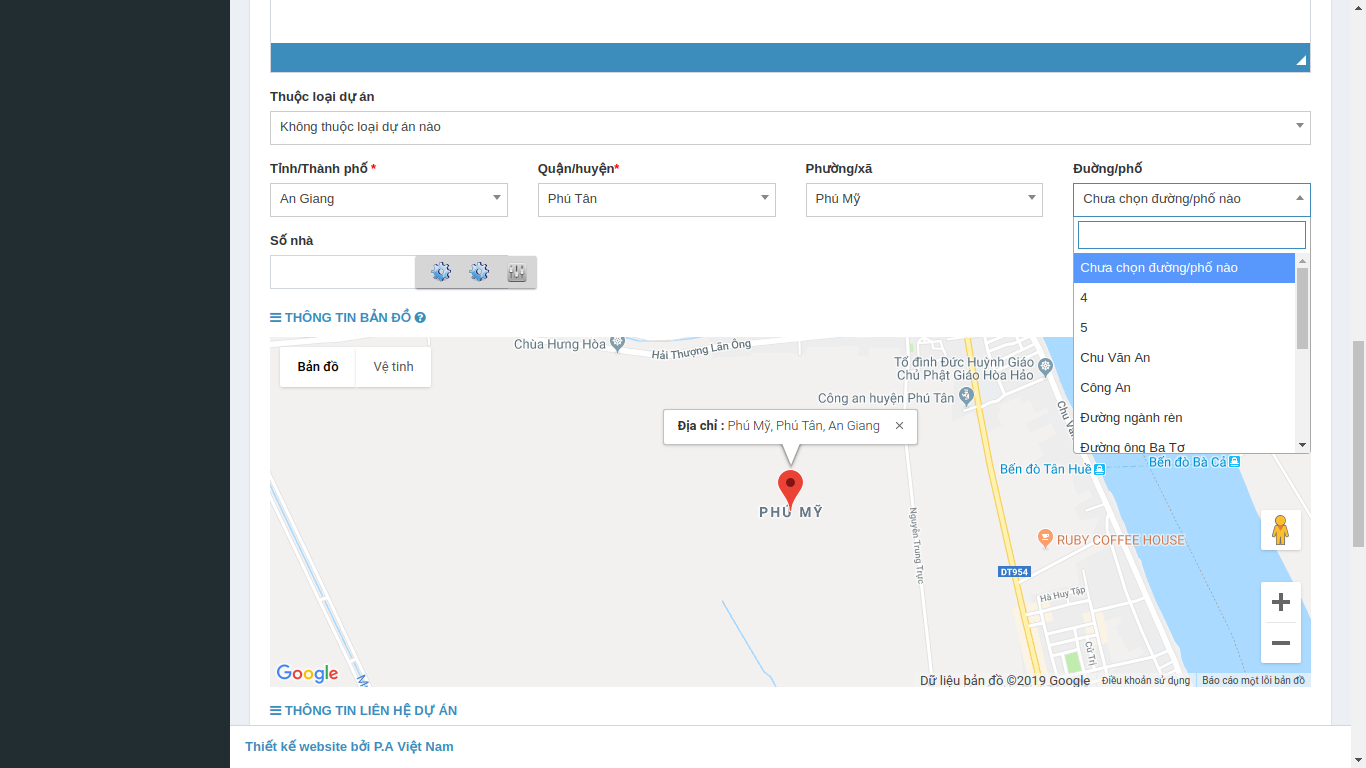Click the THÔNG TIN BẢN ĐỒ section heading
The width and height of the screenshot is (1366, 768).
point(348,318)
